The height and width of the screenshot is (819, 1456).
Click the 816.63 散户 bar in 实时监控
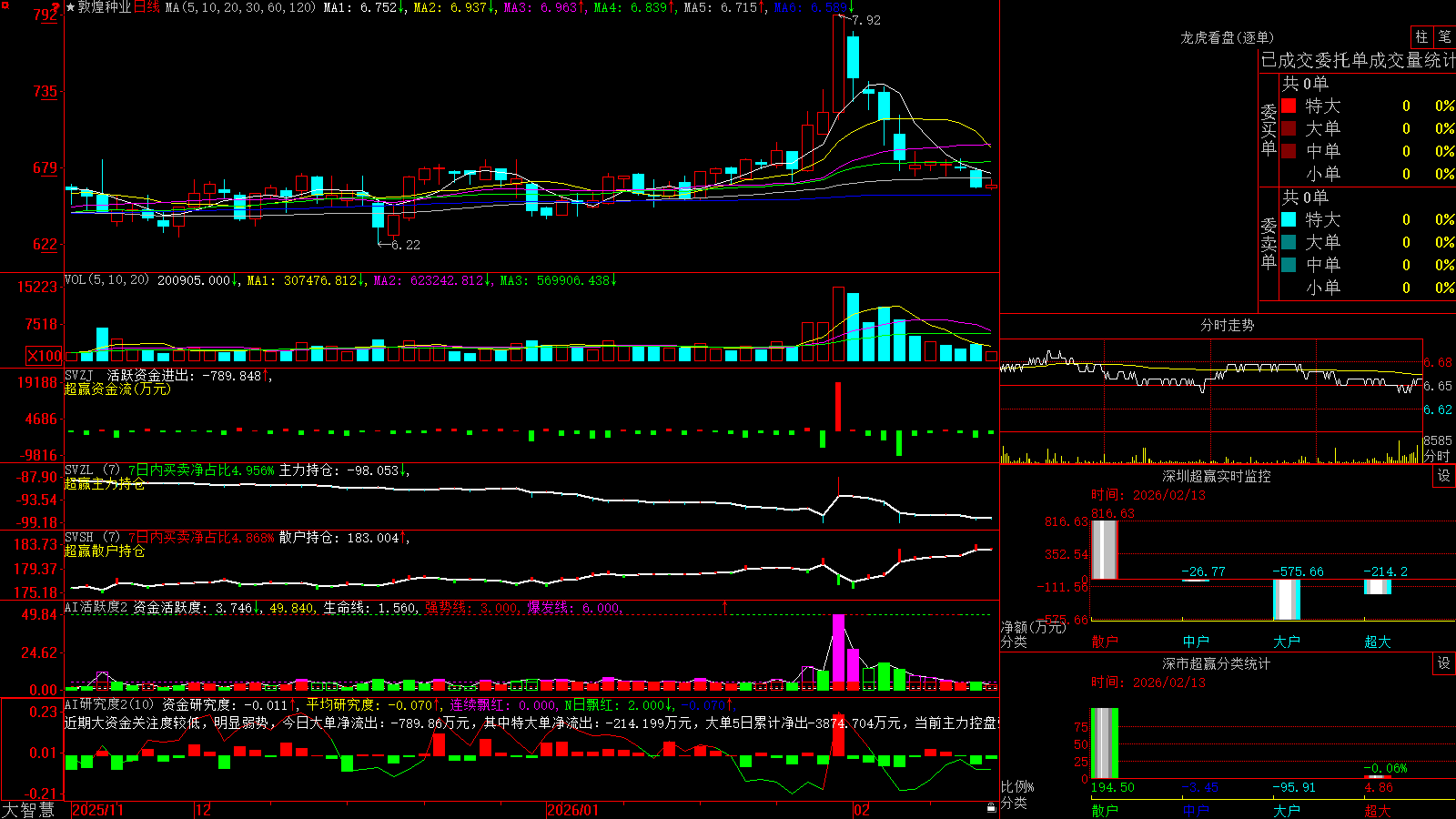(1105, 550)
